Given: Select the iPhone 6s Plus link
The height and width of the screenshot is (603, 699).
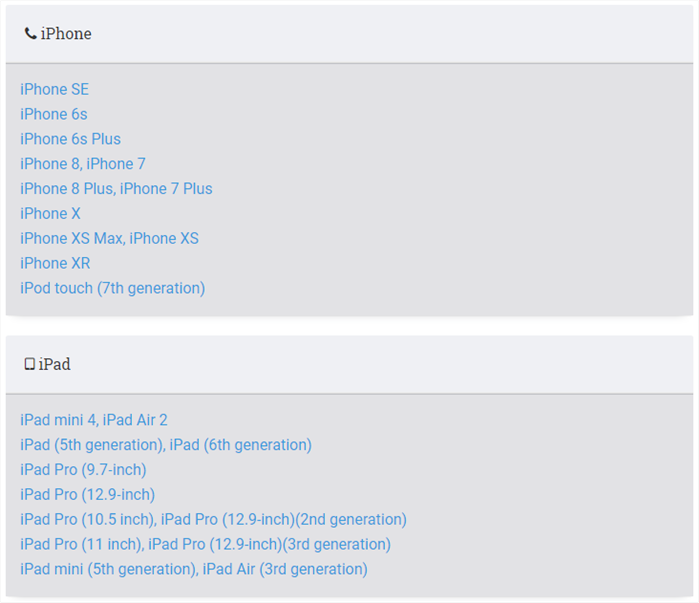Looking at the screenshot, I should click(x=70, y=139).
